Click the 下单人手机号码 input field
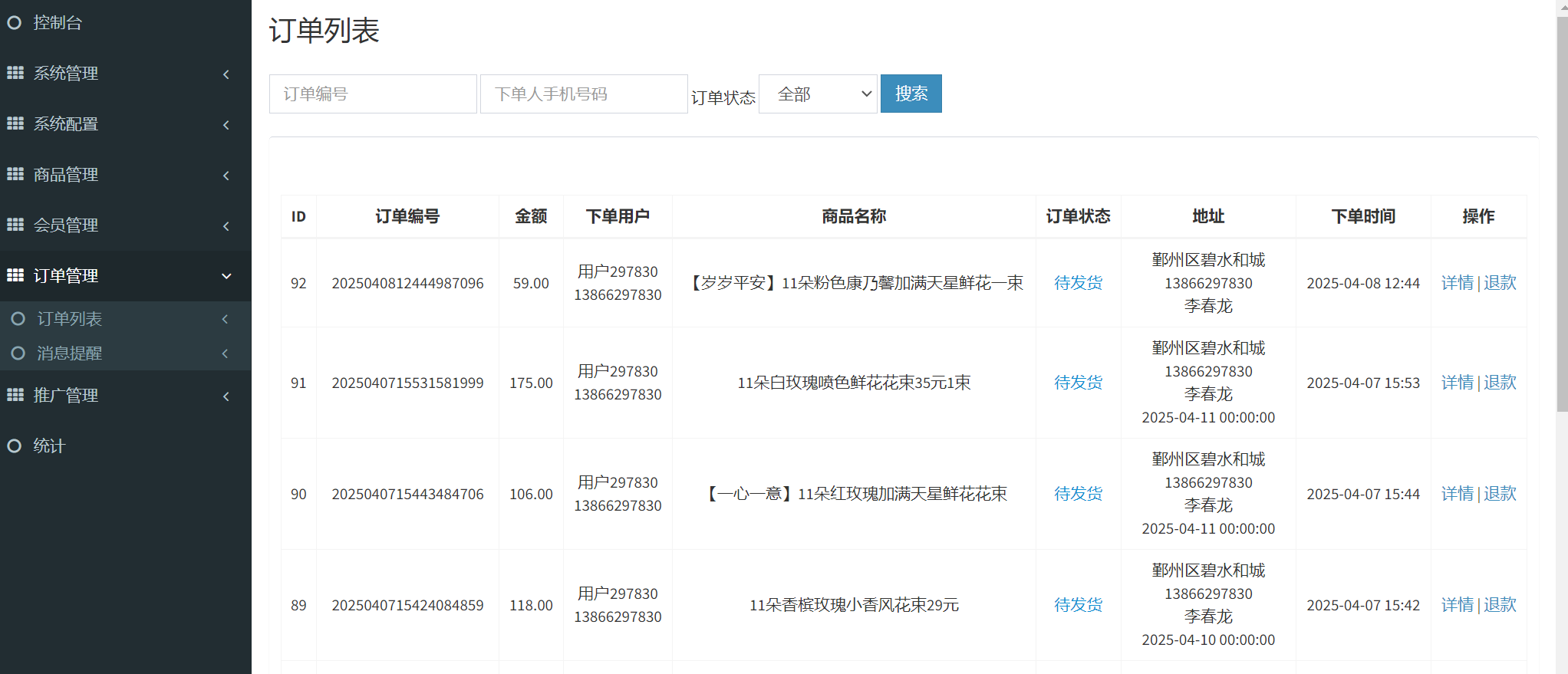The width and height of the screenshot is (1568, 674). [584, 94]
